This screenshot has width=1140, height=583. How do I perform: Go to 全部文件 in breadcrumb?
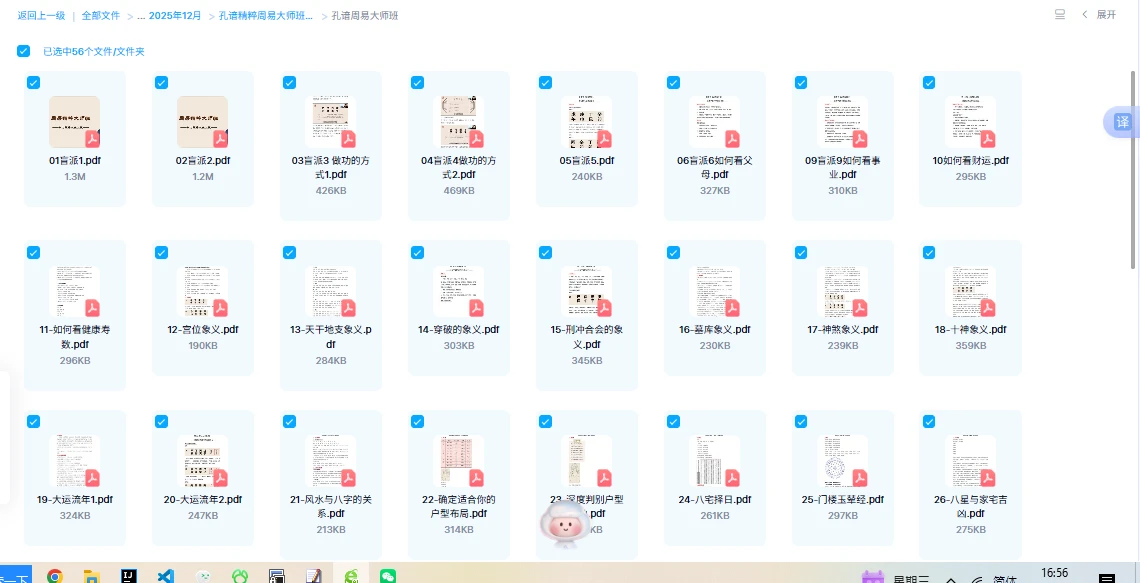pos(100,16)
